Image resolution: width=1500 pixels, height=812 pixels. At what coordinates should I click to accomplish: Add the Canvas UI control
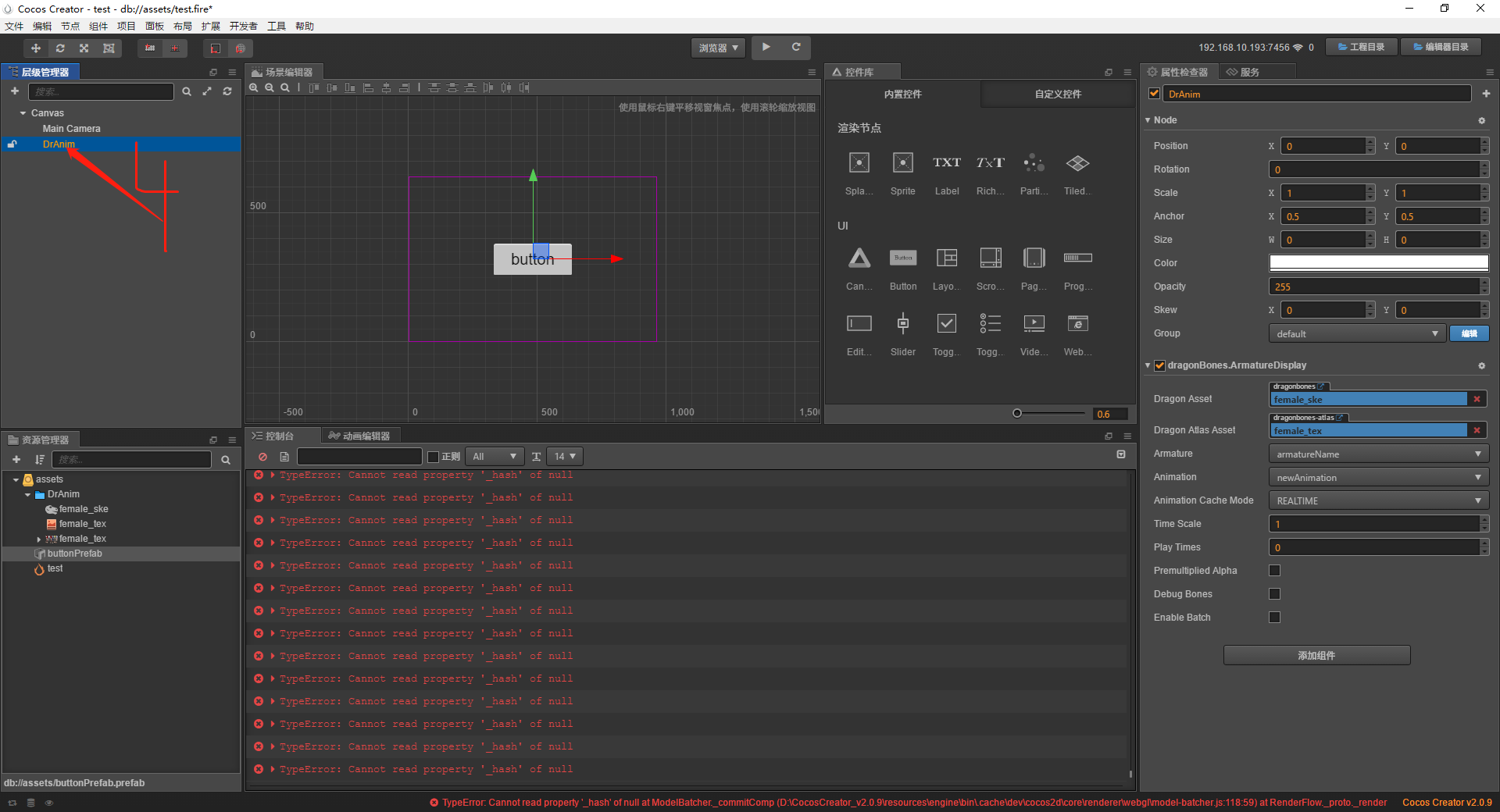[x=859, y=269]
